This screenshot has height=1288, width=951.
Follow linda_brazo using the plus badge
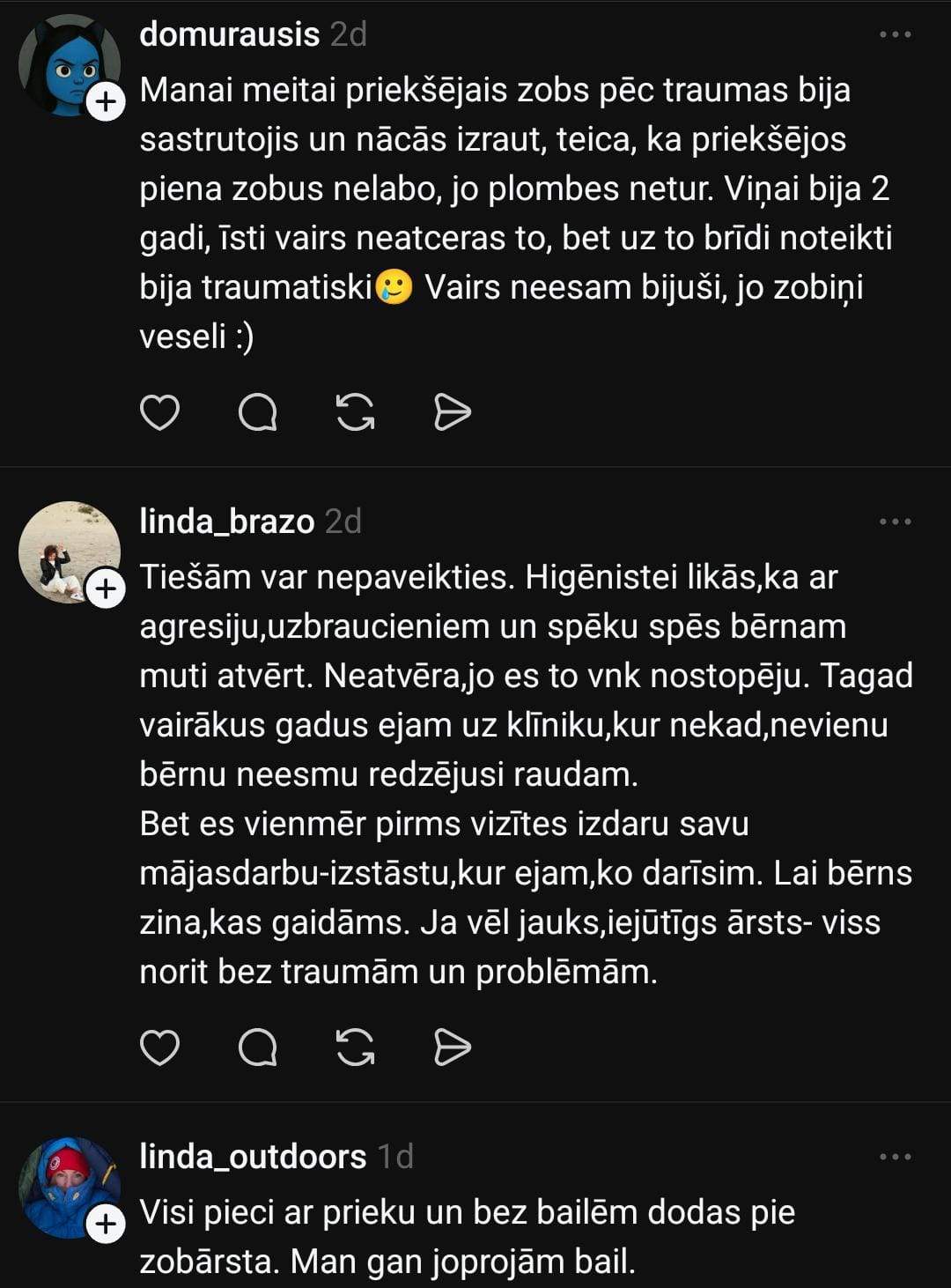point(106,588)
